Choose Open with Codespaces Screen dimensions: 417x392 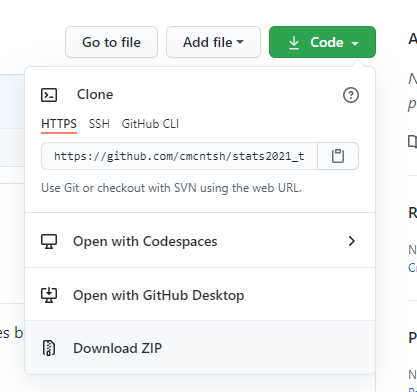(200, 241)
